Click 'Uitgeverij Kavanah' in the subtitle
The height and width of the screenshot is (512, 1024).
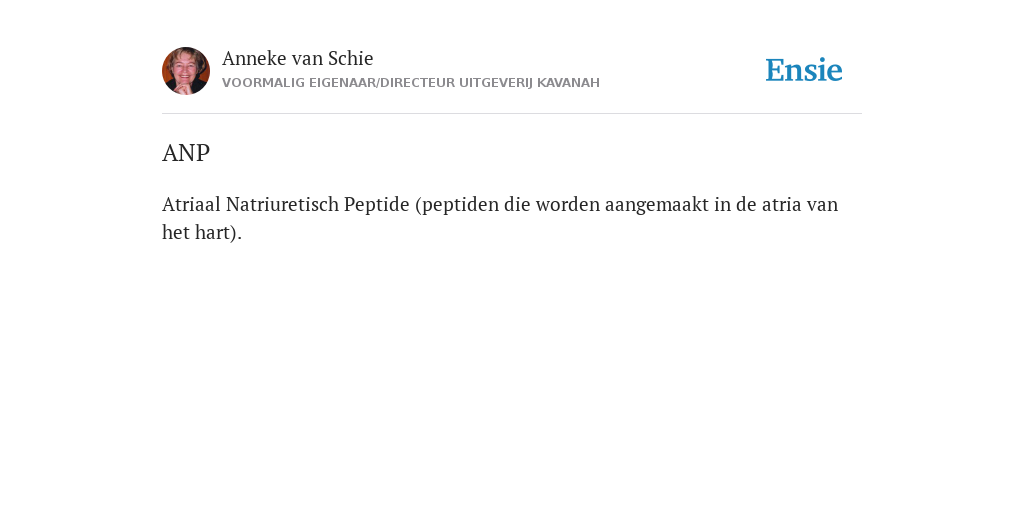point(529,83)
